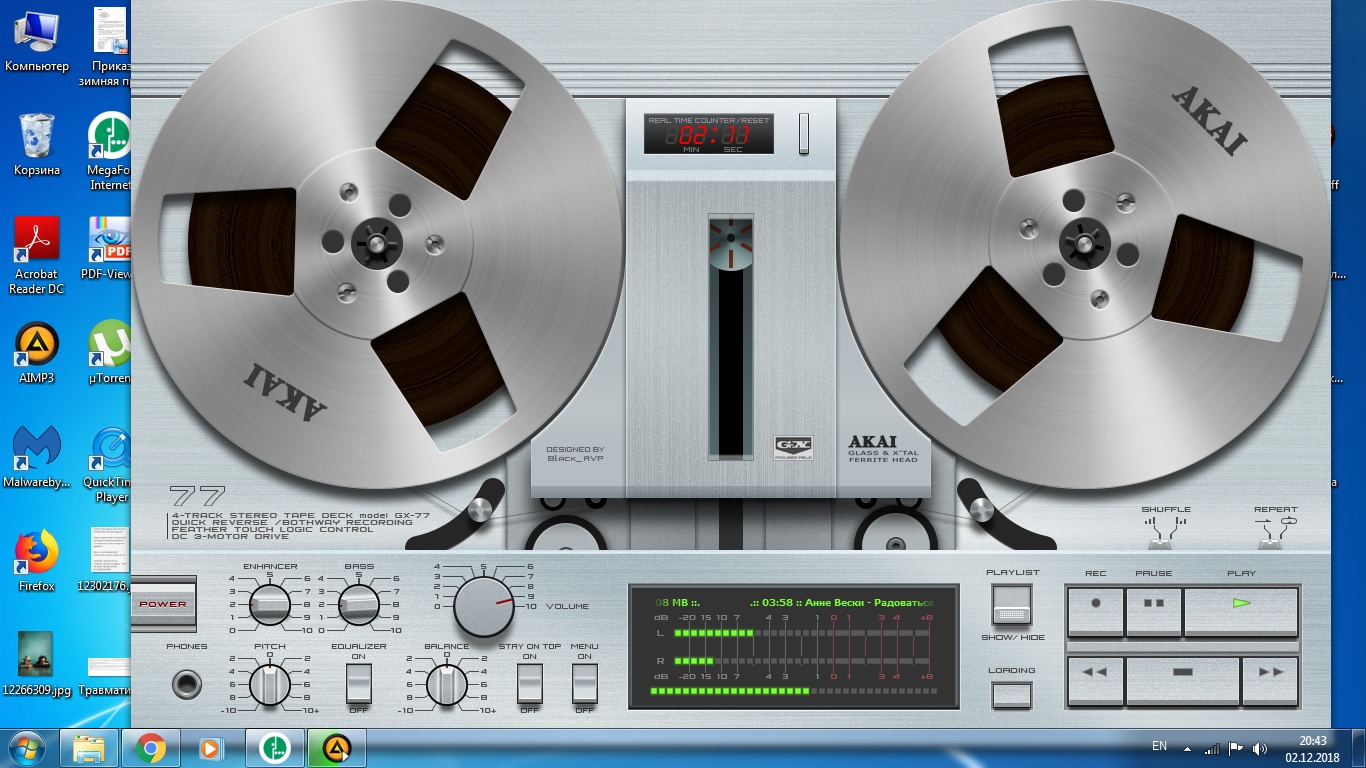
Task: Select the Firefox desktop shortcut
Action: [x=36, y=560]
